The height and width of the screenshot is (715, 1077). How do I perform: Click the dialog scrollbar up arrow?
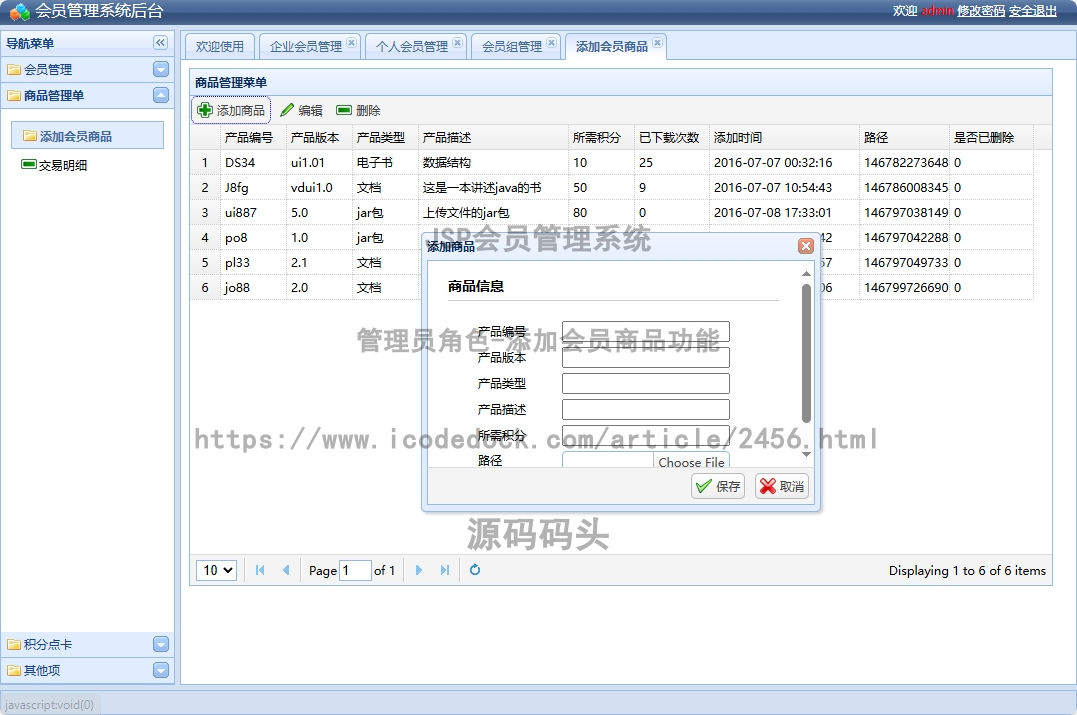coord(806,273)
